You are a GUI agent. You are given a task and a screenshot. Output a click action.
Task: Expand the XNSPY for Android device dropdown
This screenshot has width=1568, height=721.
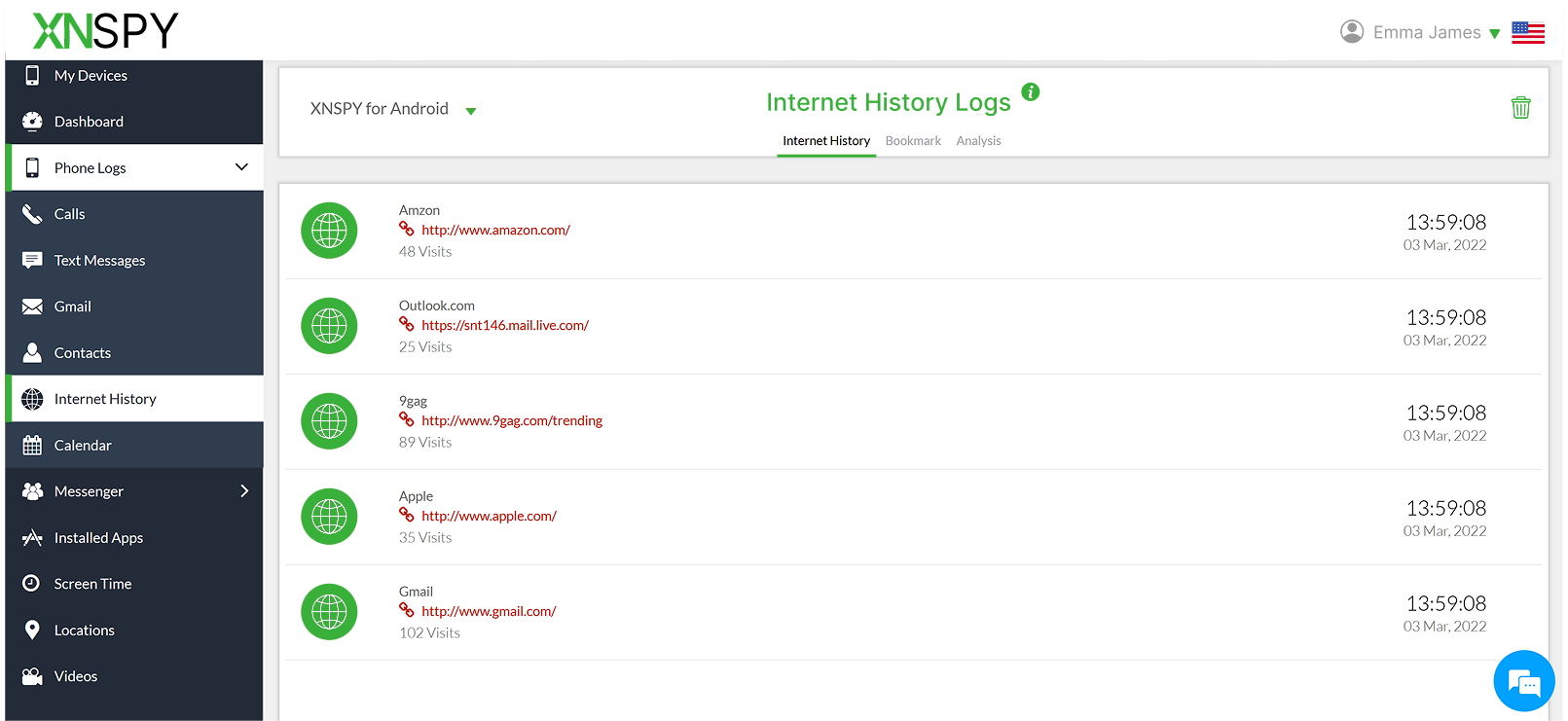pyautogui.click(x=471, y=111)
